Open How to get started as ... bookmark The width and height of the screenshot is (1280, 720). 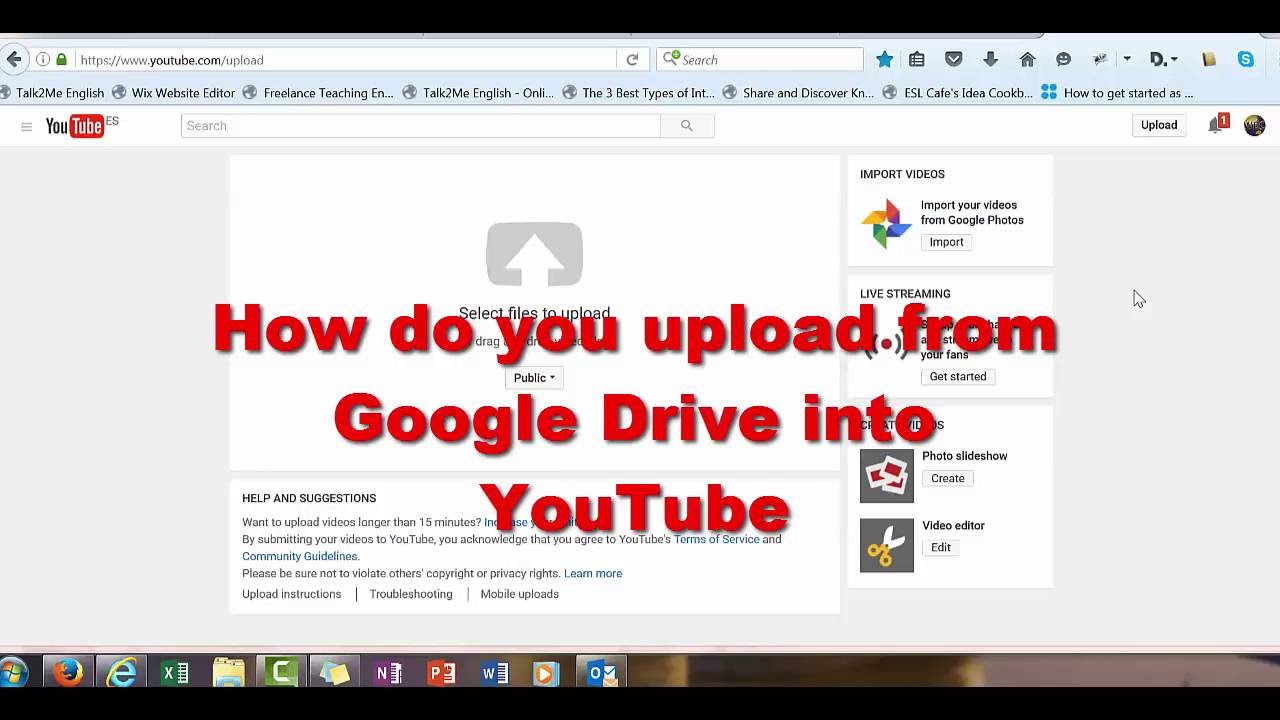(1117, 93)
